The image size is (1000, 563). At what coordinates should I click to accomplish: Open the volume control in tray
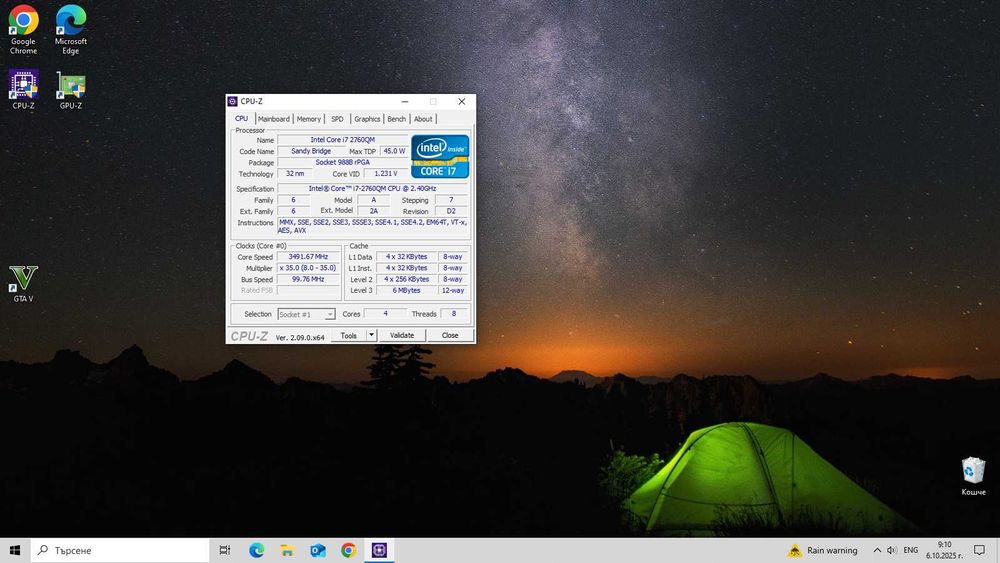[892, 550]
